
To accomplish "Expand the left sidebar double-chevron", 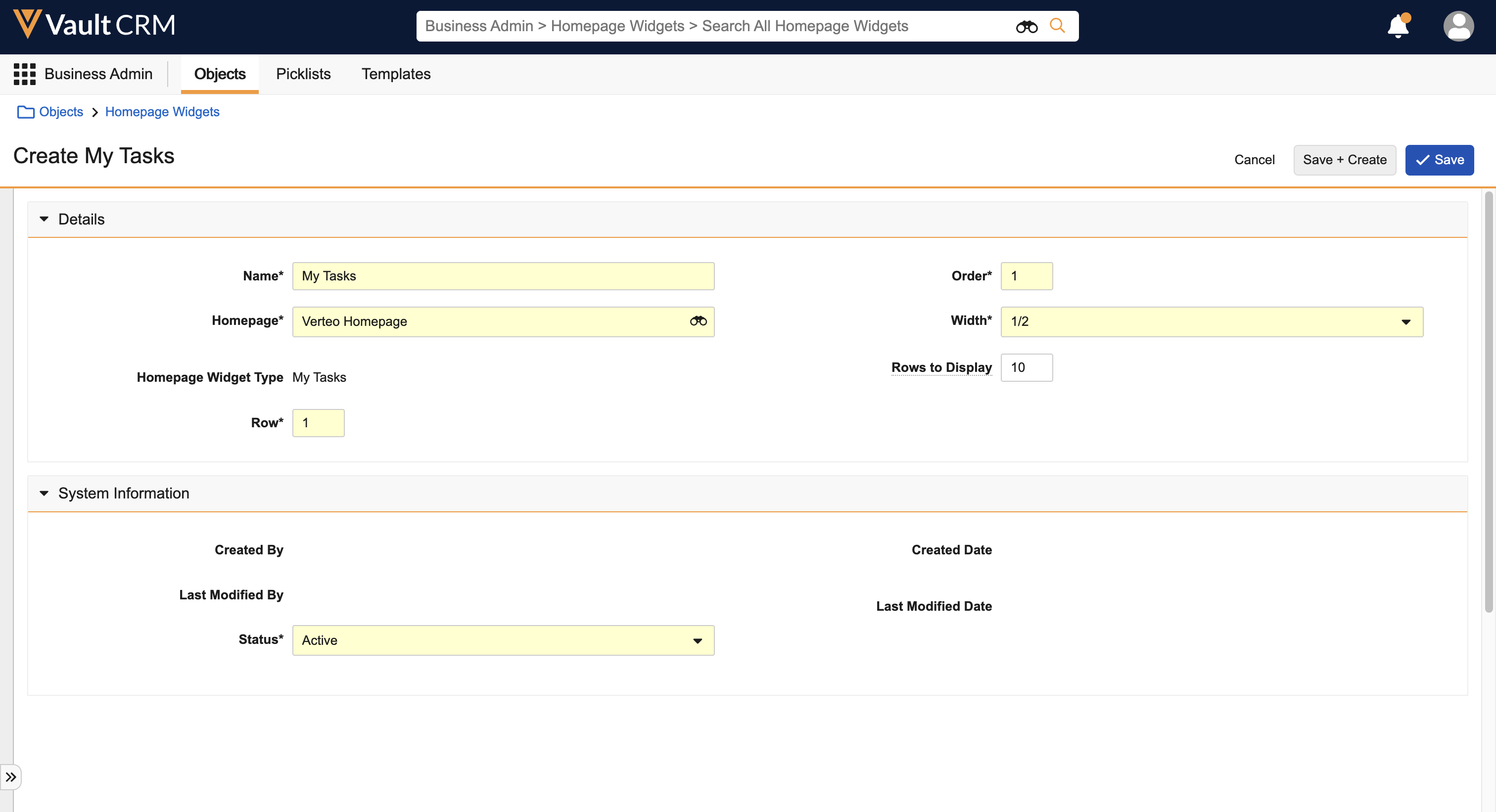I will (x=10, y=777).
